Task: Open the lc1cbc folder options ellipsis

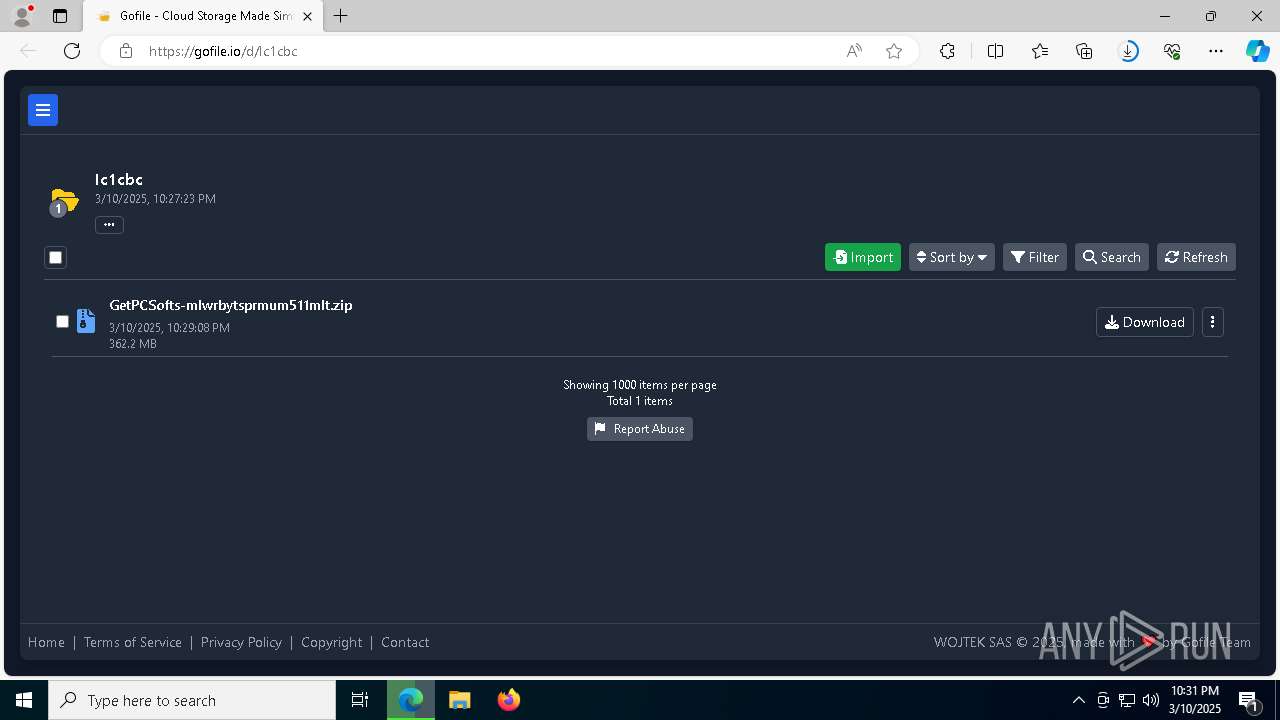Action: tap(109, 225)
